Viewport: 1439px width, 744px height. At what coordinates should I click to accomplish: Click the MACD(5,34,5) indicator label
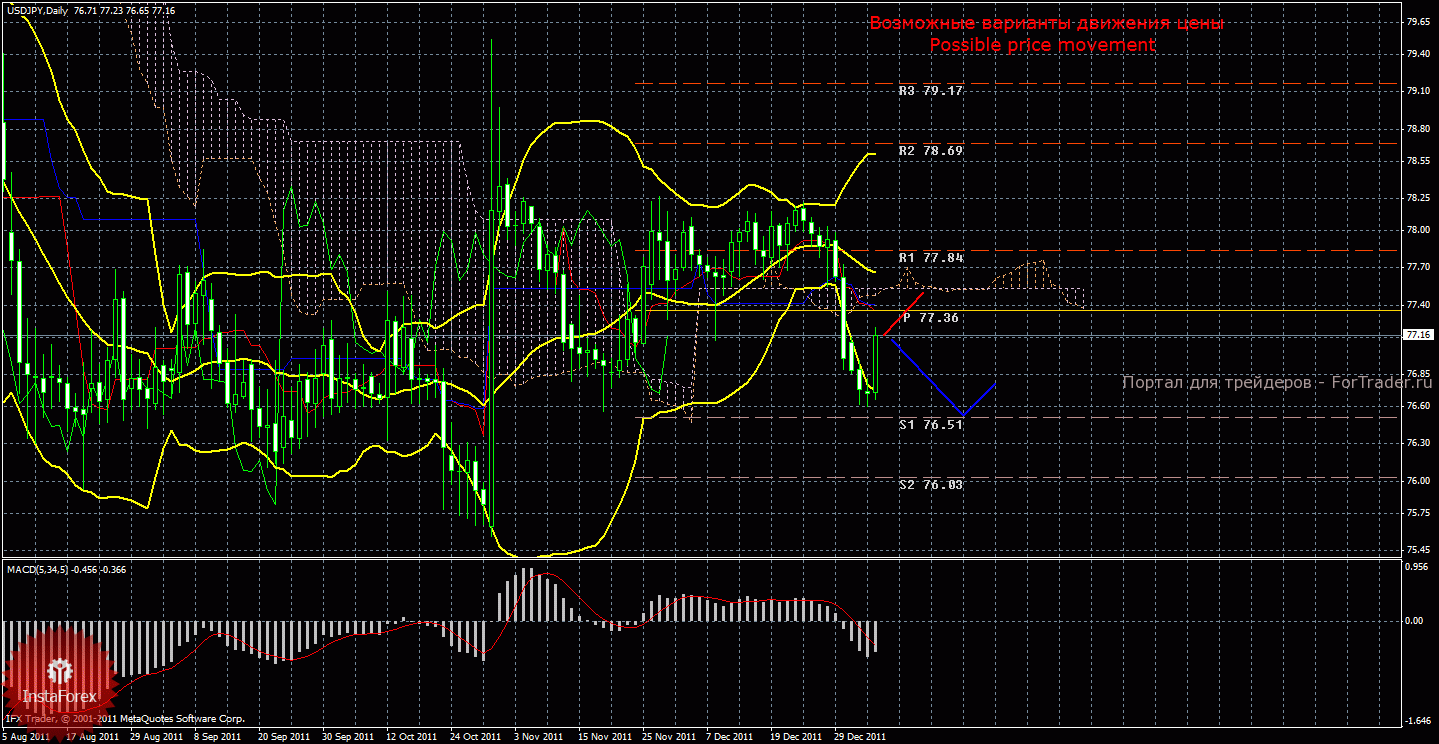tap(40, 569)
